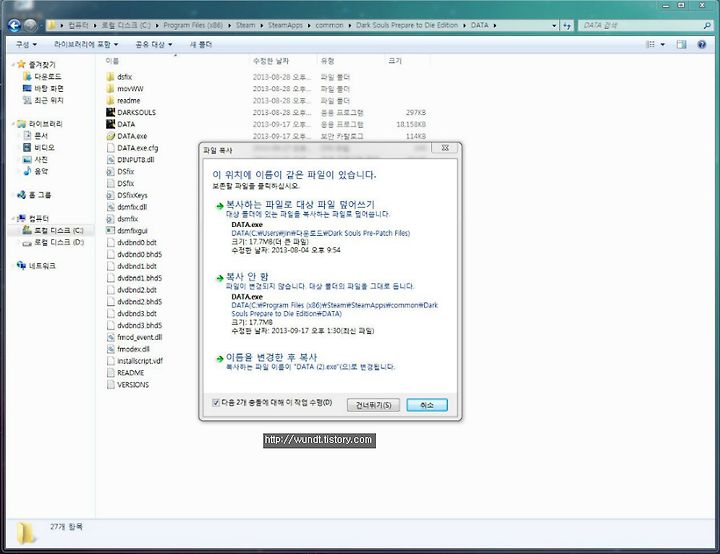Select 즐겨찾기 in navigation pane
Image resolution: width=720 pixels, height=554 pixels.
42,64
